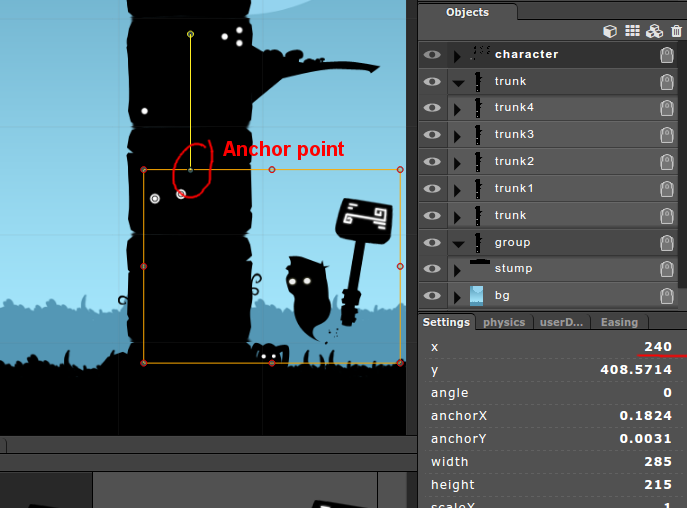Click the anchorY value 0.0031
Image resolution: width=687 pixels, height=508 pixels.
tap(645, 438)
